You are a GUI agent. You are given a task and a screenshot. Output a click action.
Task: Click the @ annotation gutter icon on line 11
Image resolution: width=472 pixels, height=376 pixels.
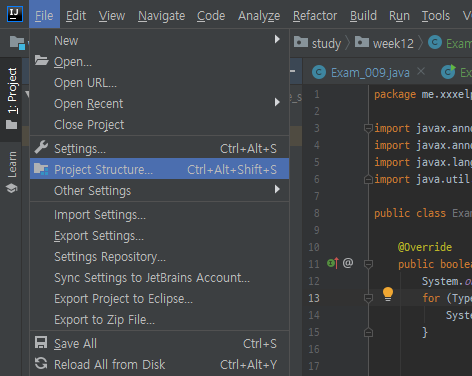click(x=348, y=263)
